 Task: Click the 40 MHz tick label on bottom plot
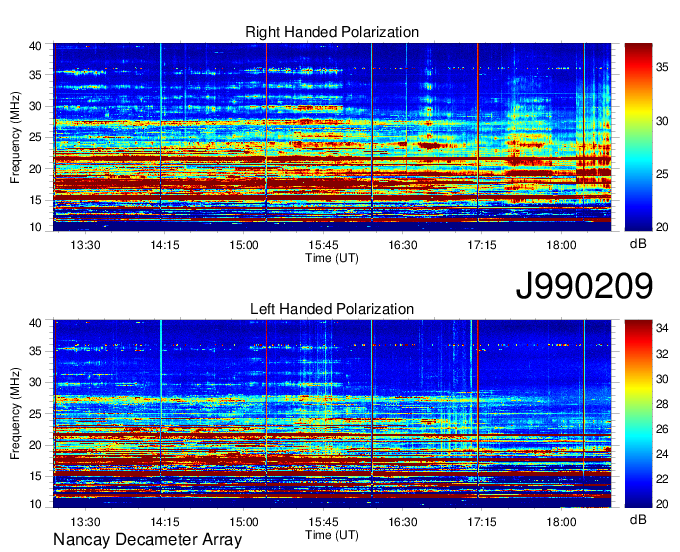[35, 323]
